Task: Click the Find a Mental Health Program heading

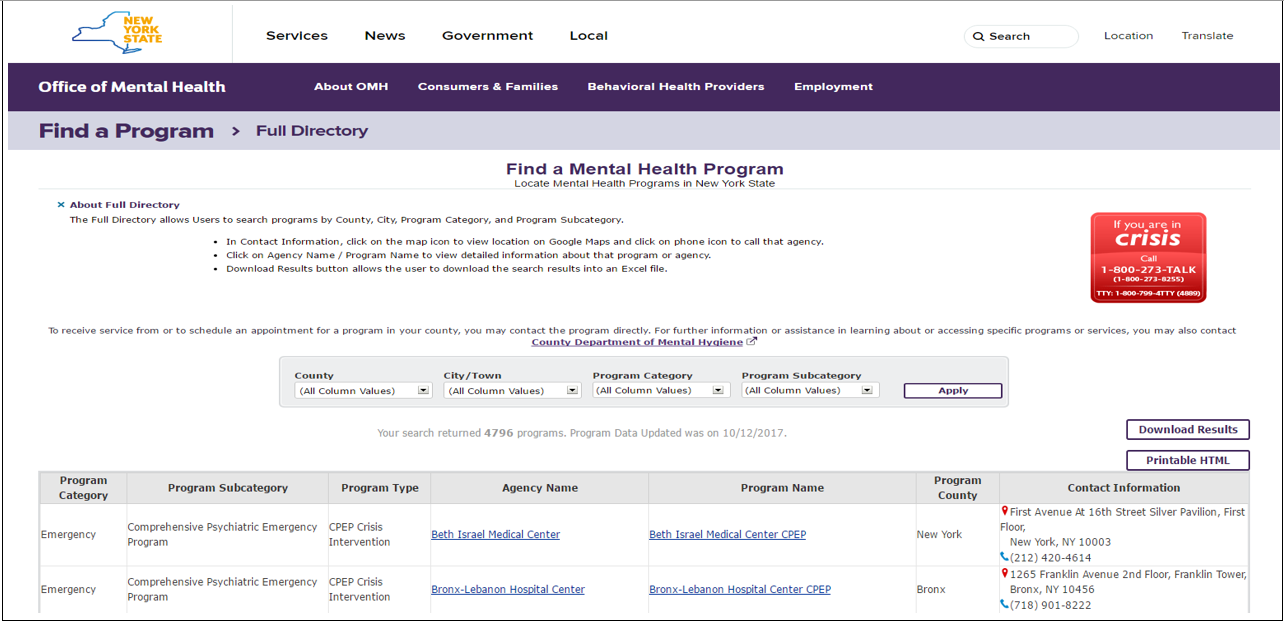Action: pos(645,169)
